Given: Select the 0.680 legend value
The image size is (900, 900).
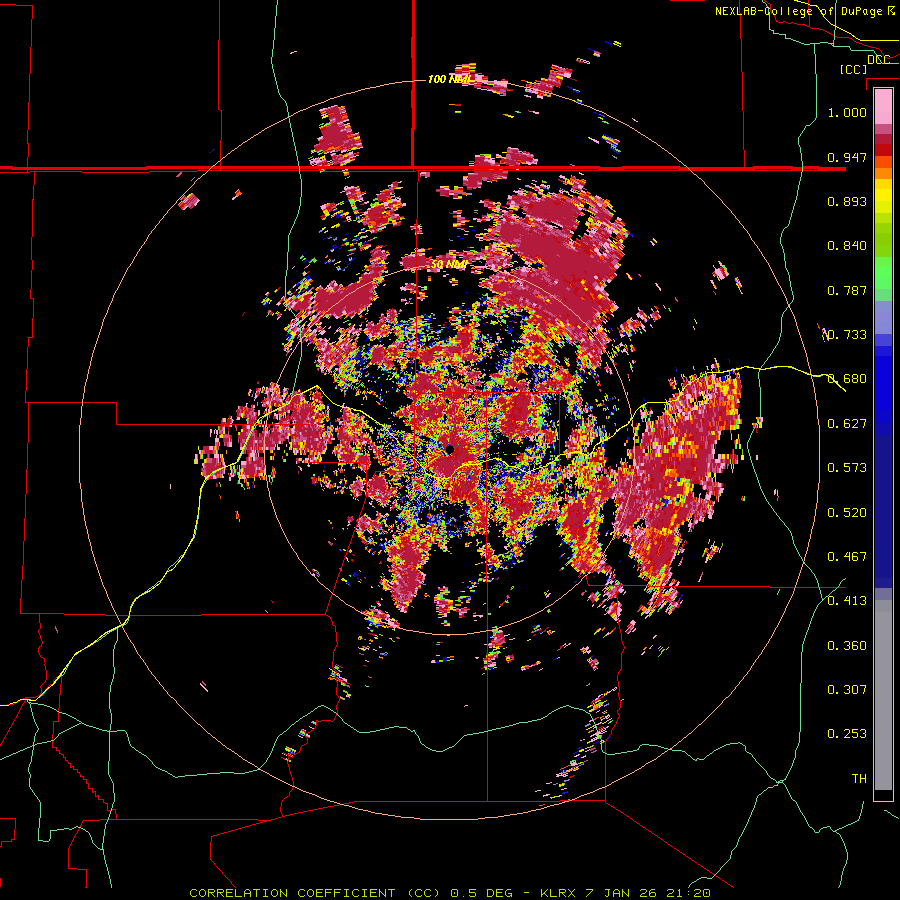Looking at the screenshot, I should [847, 379].
